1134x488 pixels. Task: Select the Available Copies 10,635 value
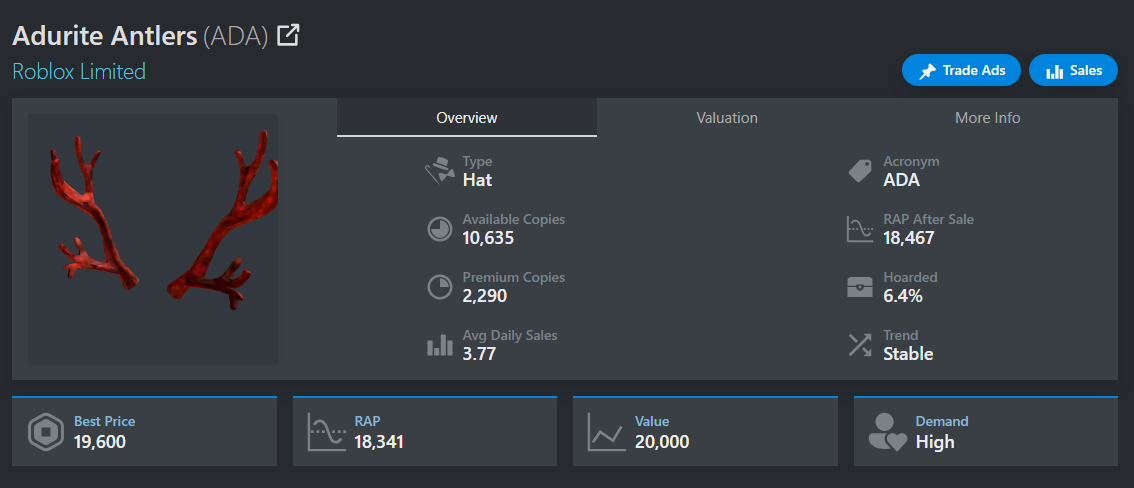(488, 237)
